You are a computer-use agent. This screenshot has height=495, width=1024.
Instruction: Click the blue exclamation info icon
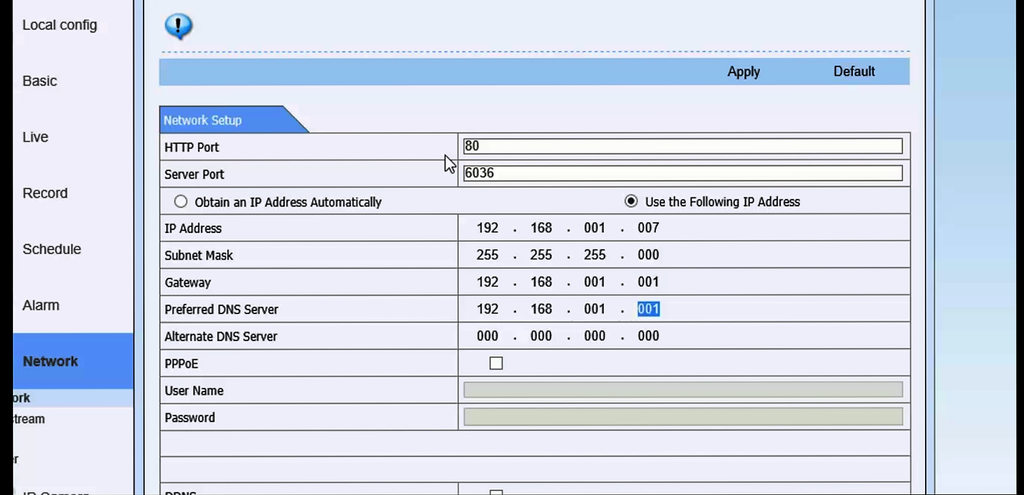click(x=178, y=26)
